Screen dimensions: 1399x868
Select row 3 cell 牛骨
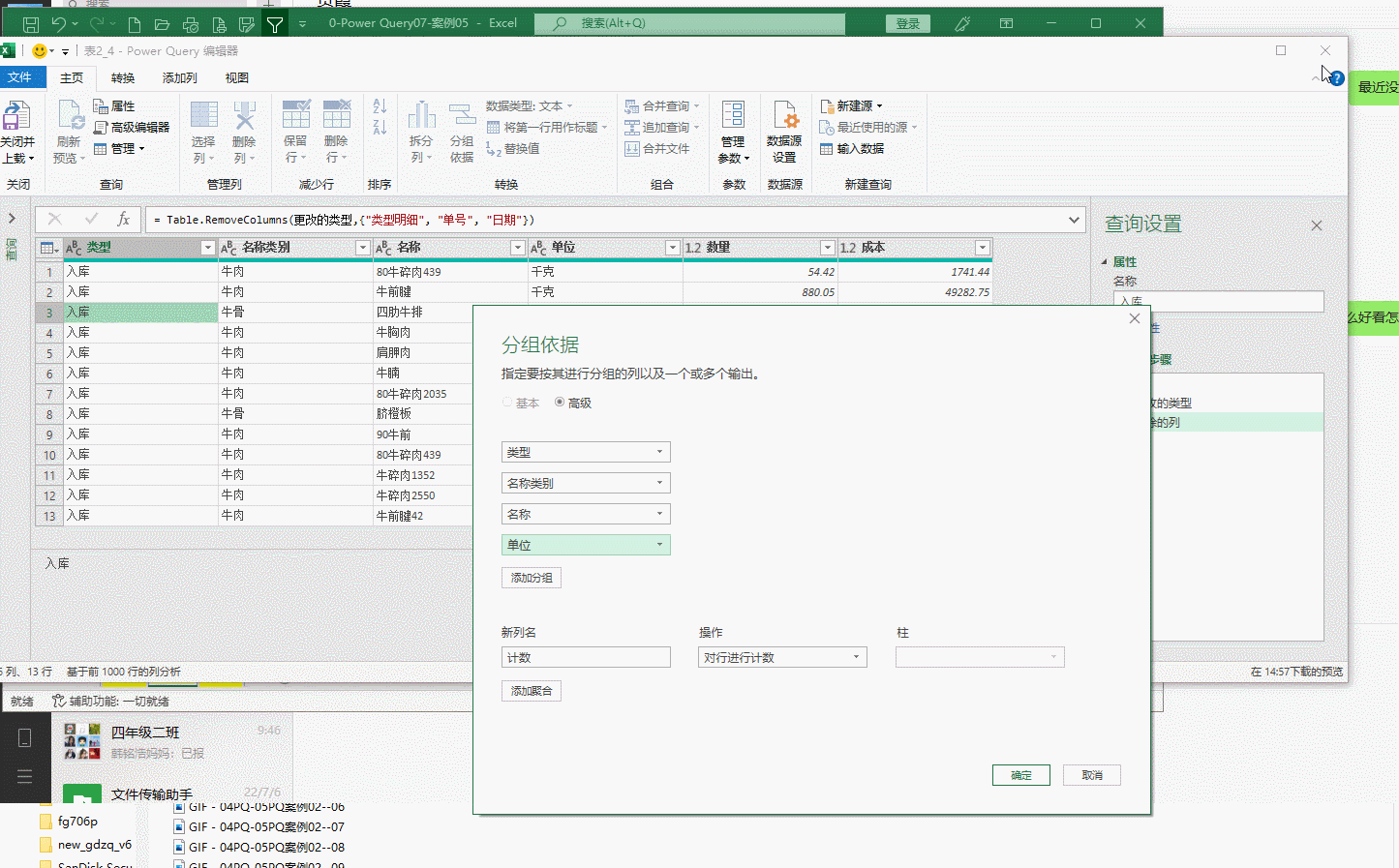(x=295, y=313)
